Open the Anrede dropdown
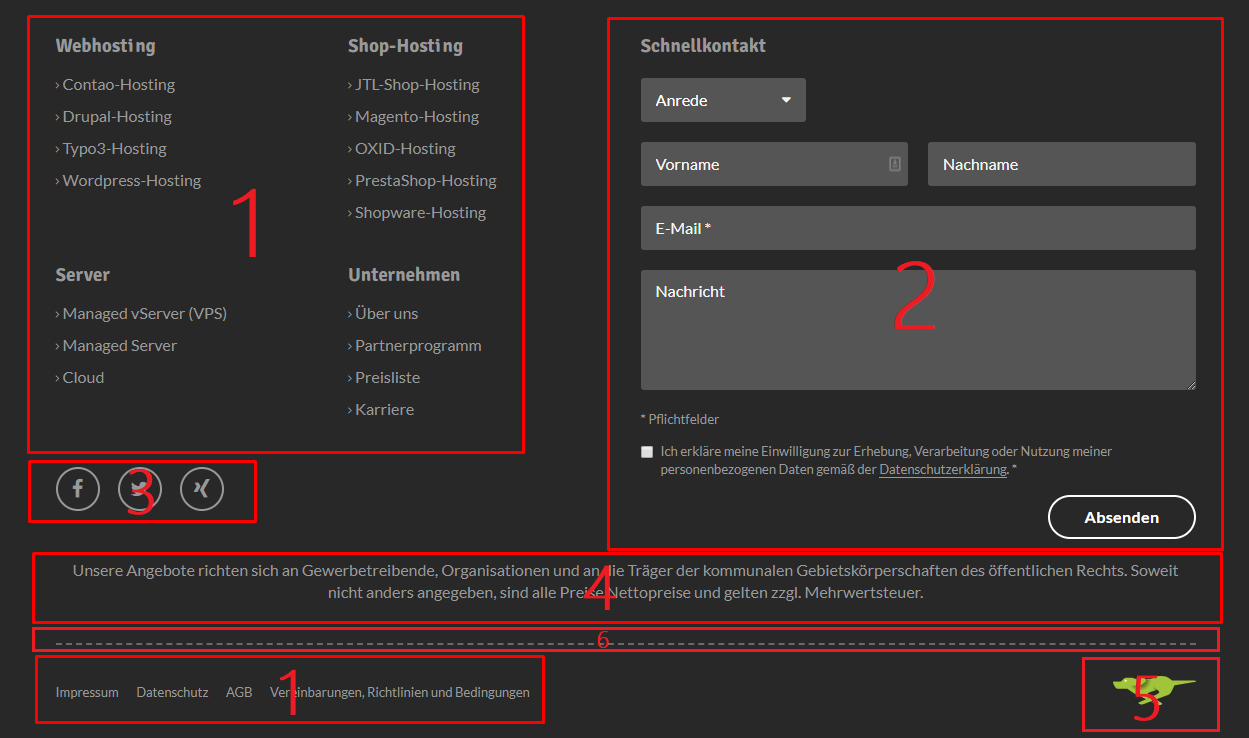This screenshot has width=1249, height=738. (723, 100)
